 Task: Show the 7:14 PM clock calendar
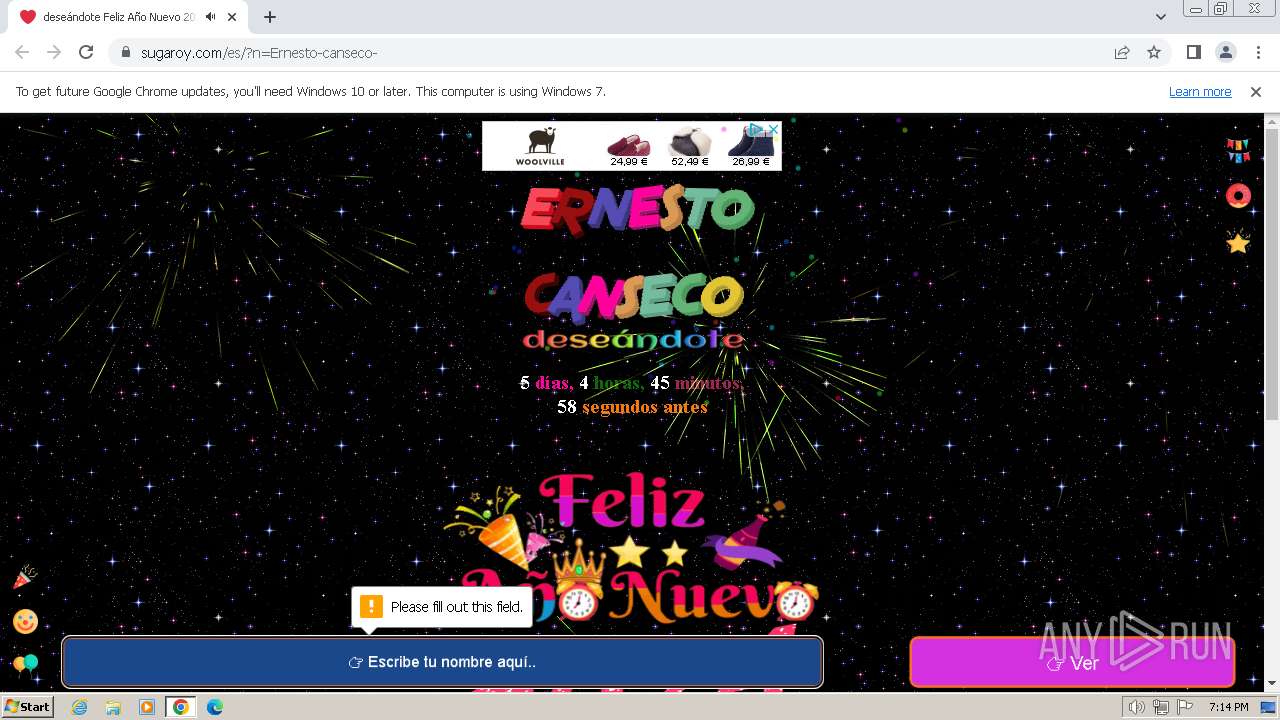coord(1228,707)
